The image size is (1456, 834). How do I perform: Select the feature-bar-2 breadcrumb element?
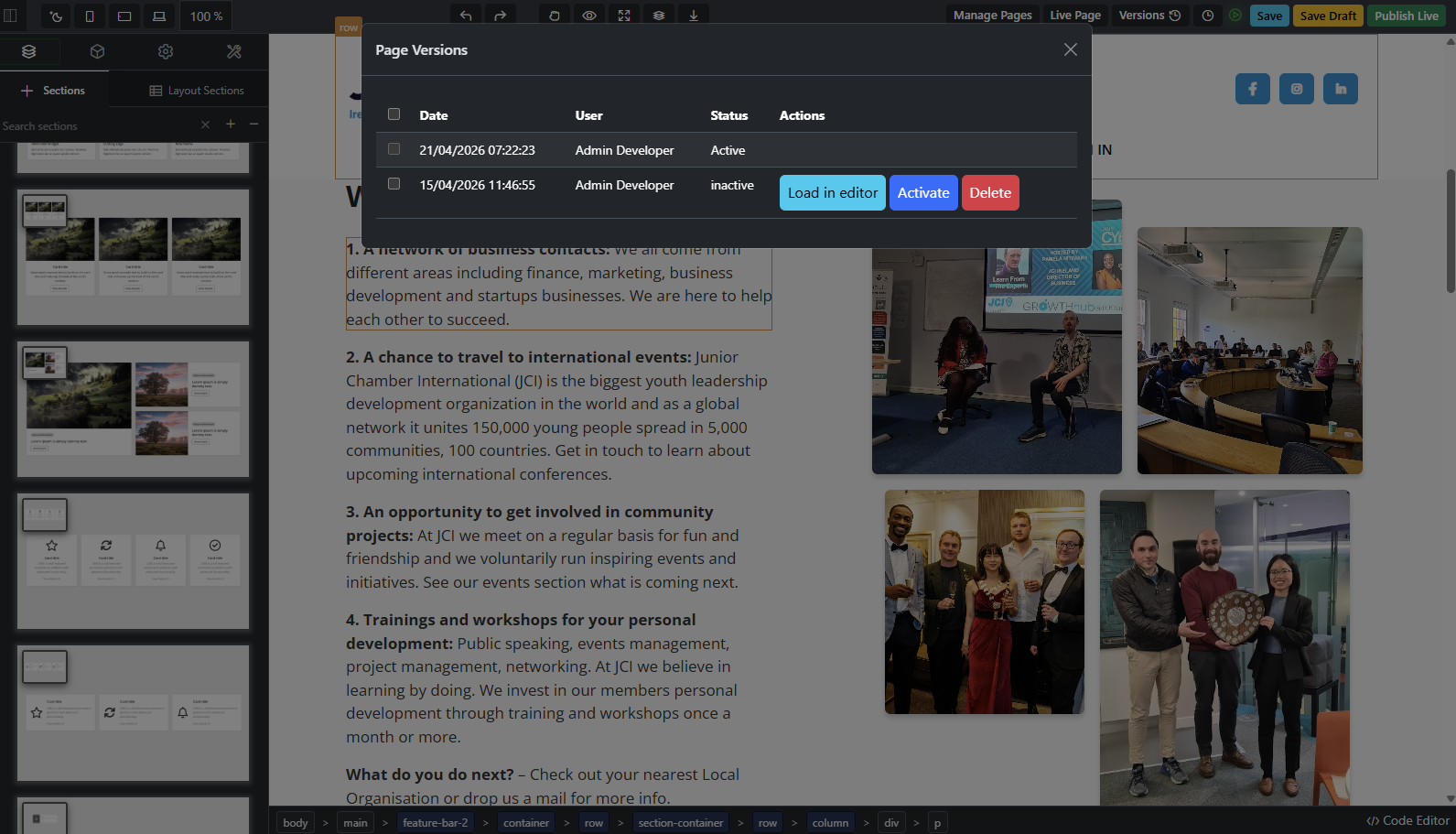[x=436, y=823]
